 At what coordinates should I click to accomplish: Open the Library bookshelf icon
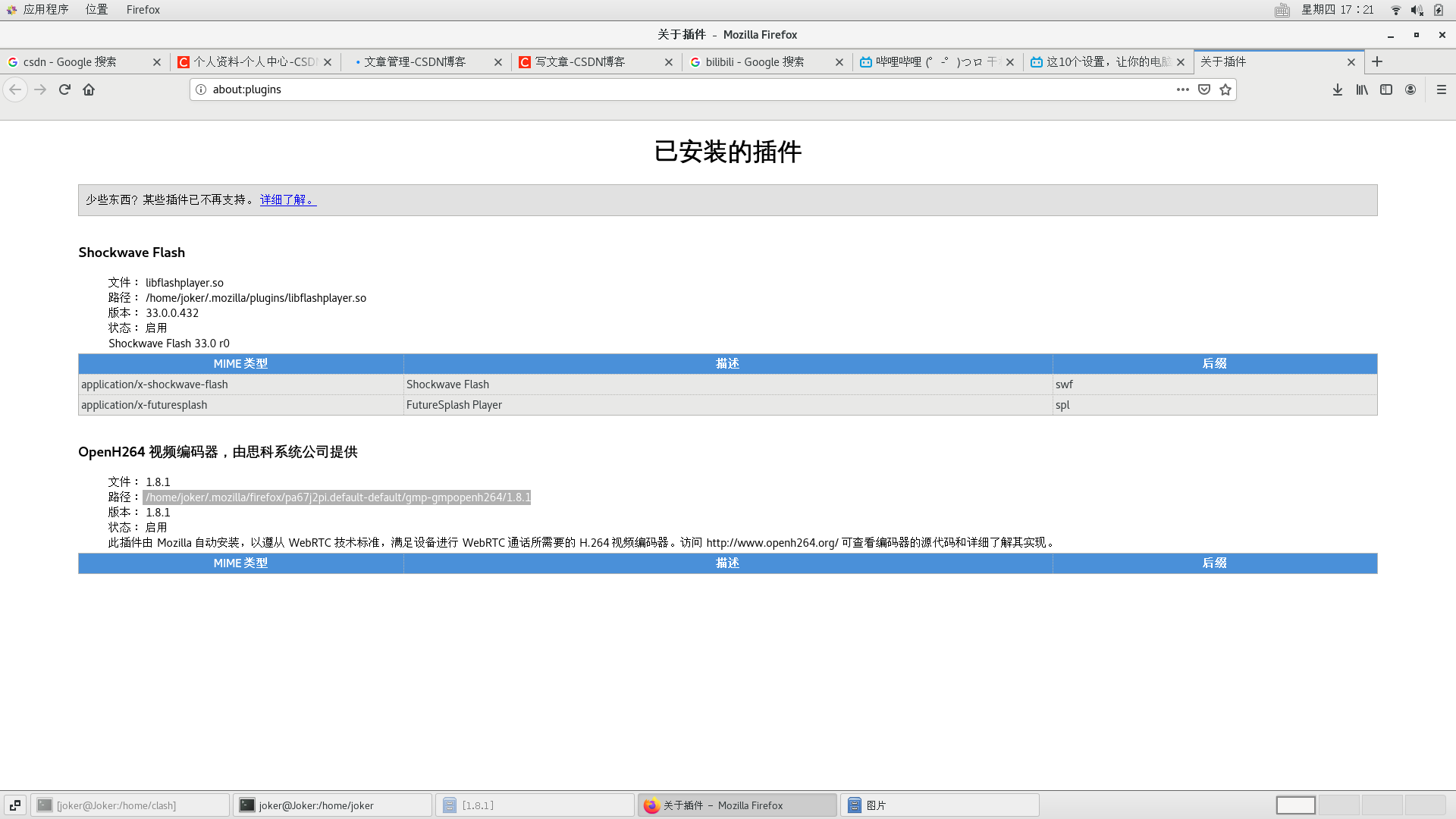(x=1362, y=89)
